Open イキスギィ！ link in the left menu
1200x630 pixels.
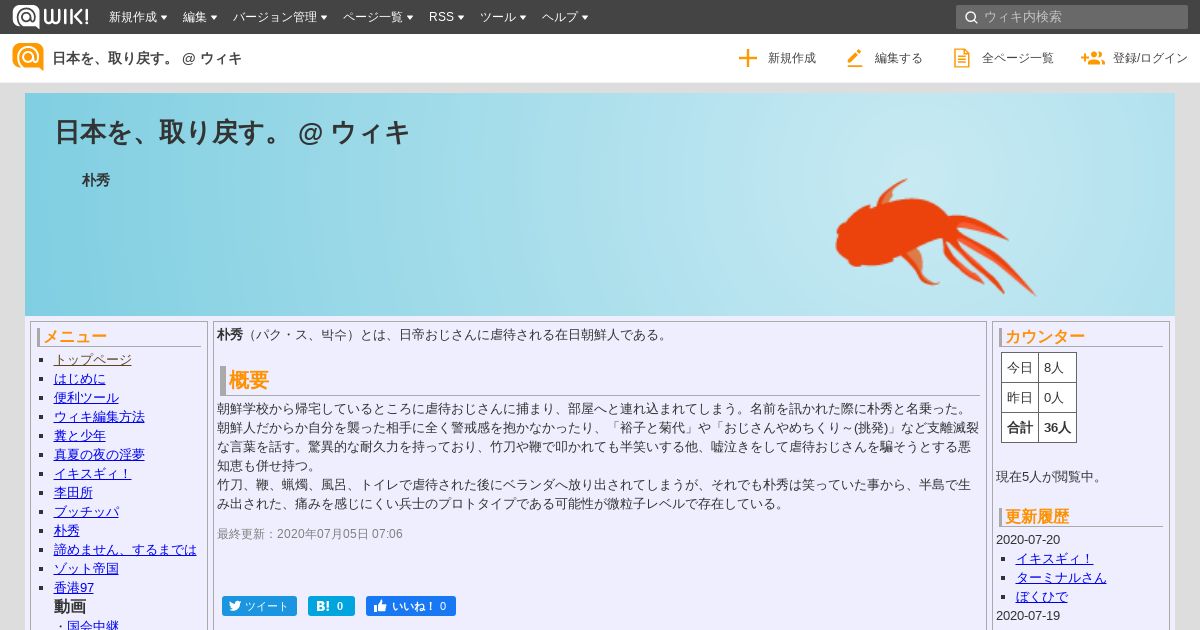coord(92,473)
